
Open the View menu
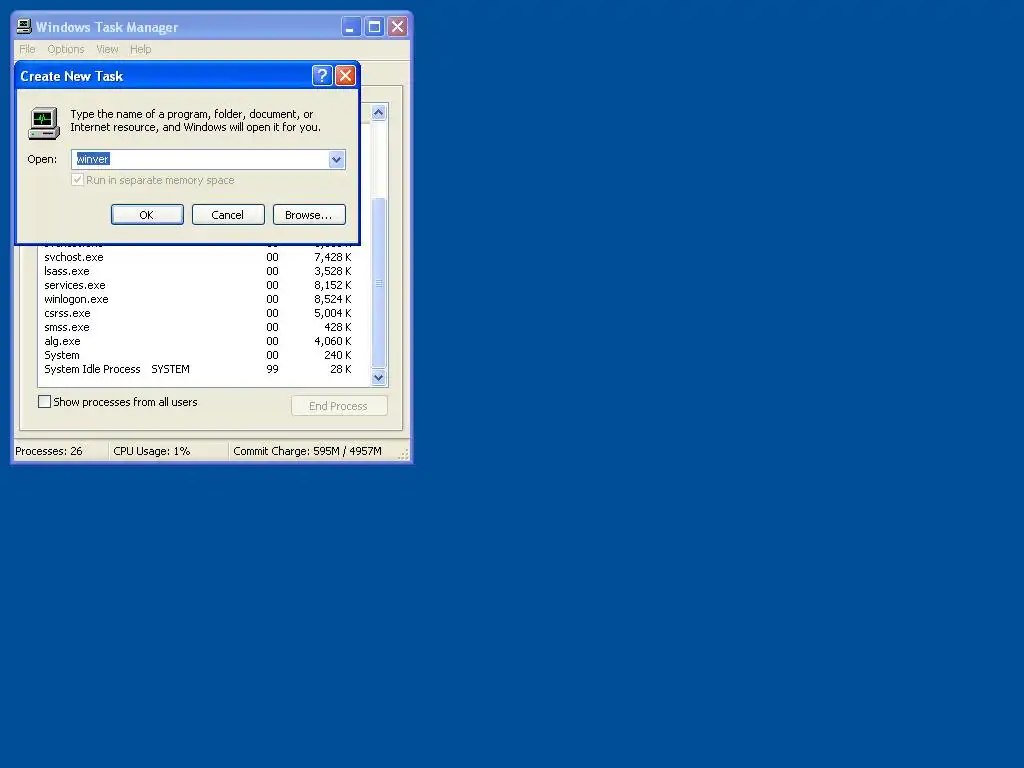click(x=107, y=49)
